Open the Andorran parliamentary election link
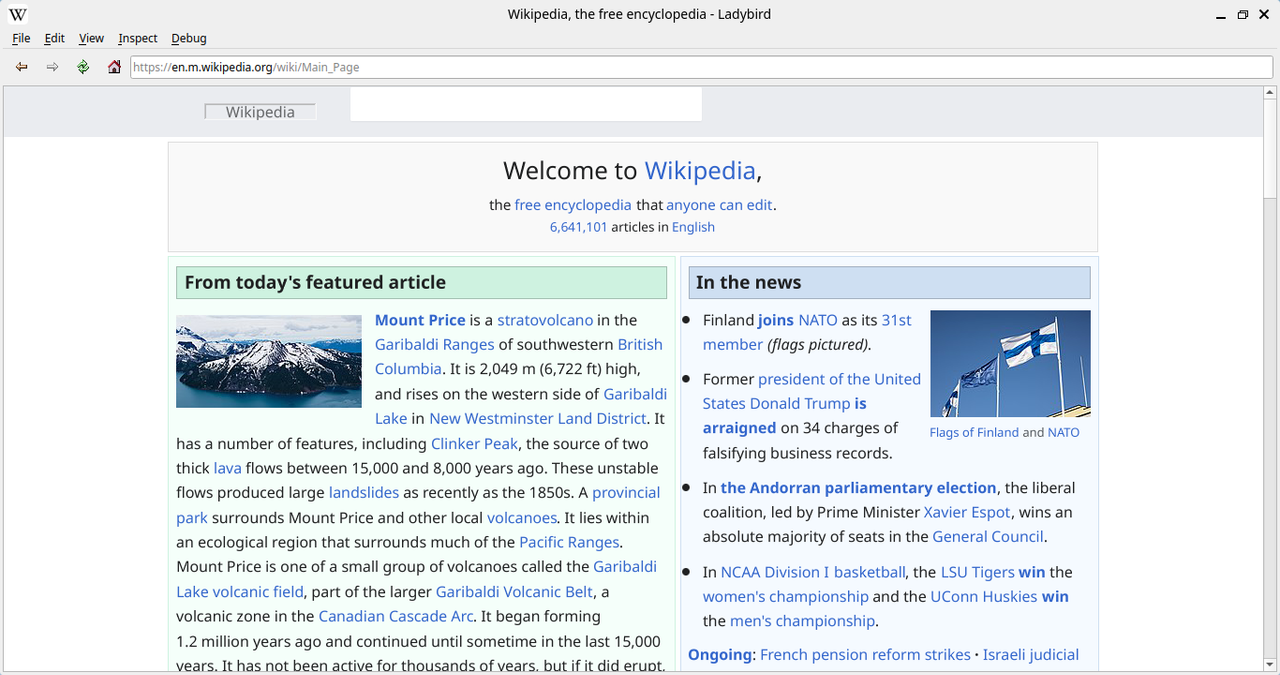Image resolution: width=1280 pixels, height=675 pixels. [x=858, y=488]
